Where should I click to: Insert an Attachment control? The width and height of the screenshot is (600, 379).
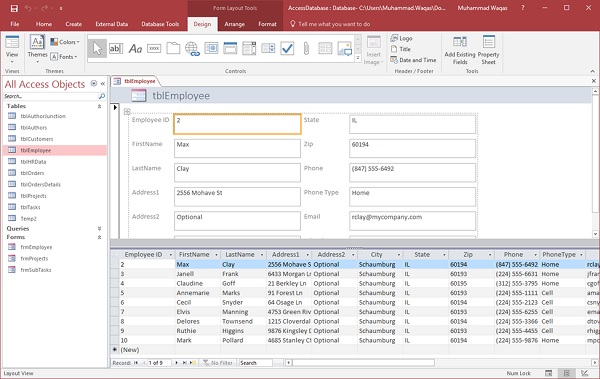[x=306, y=49]
